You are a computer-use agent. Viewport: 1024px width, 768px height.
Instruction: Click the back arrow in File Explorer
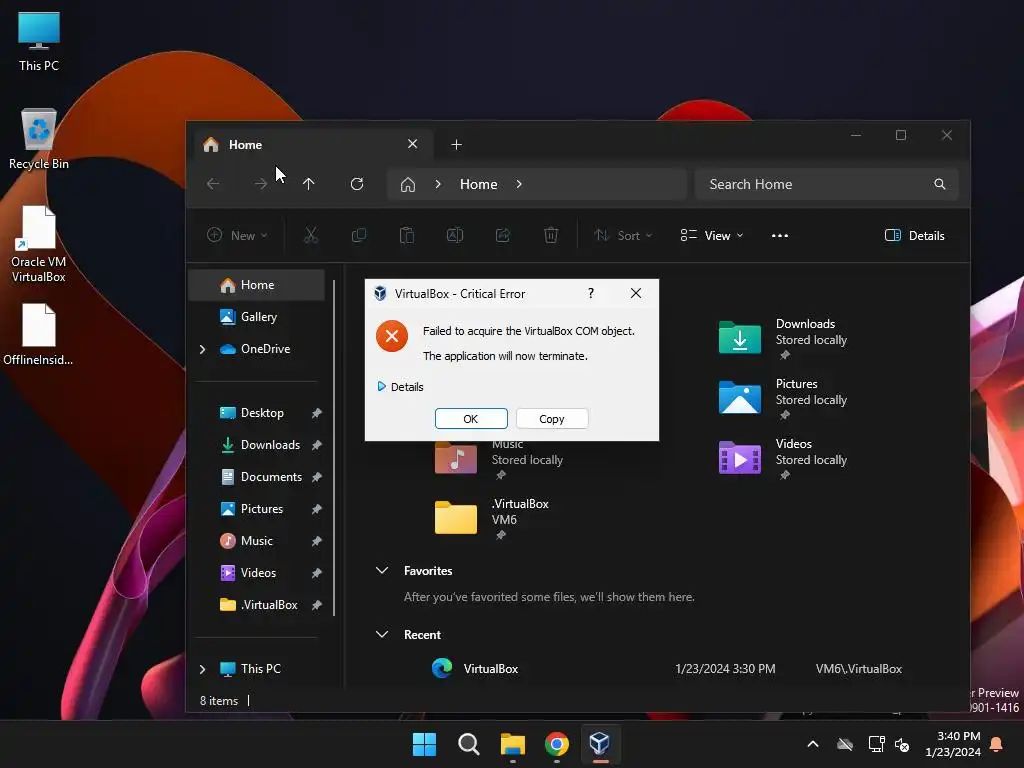(213, 184)
